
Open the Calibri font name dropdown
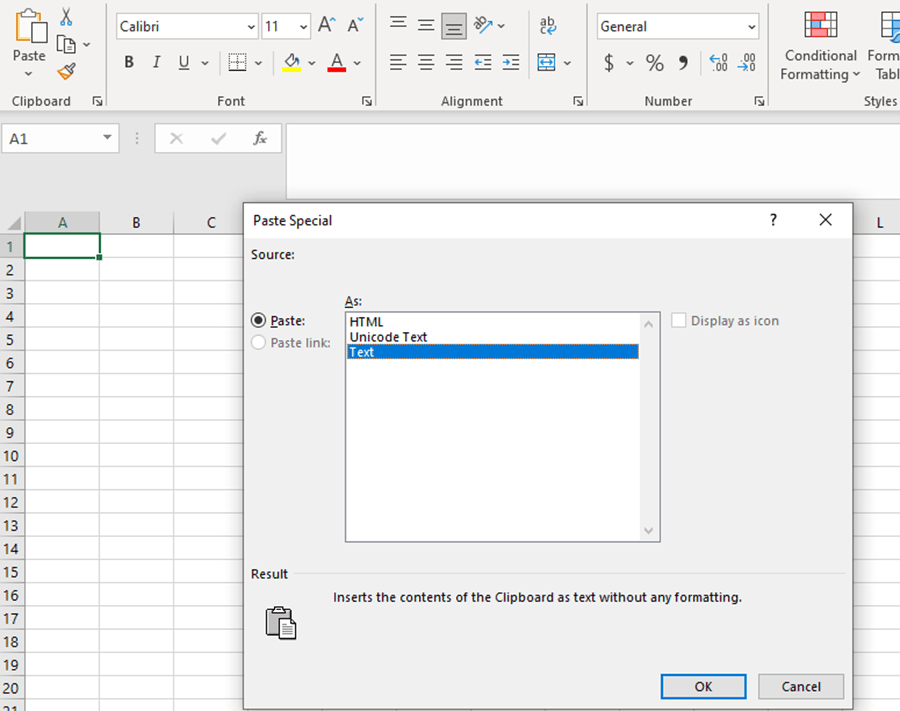pyautogui.click(x=251, y=27)
